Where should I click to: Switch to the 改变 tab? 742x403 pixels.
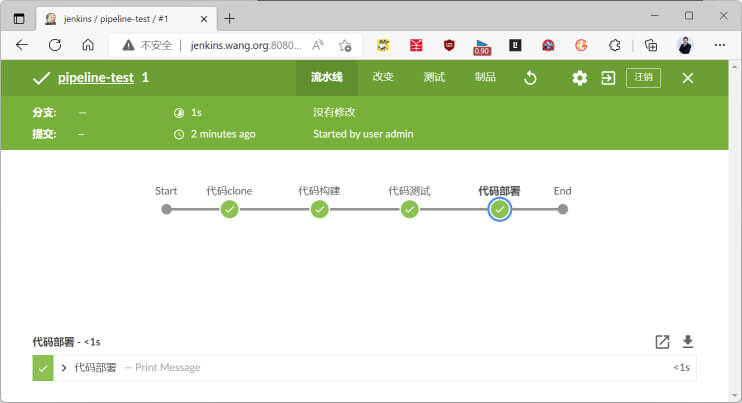coord(383,77)
